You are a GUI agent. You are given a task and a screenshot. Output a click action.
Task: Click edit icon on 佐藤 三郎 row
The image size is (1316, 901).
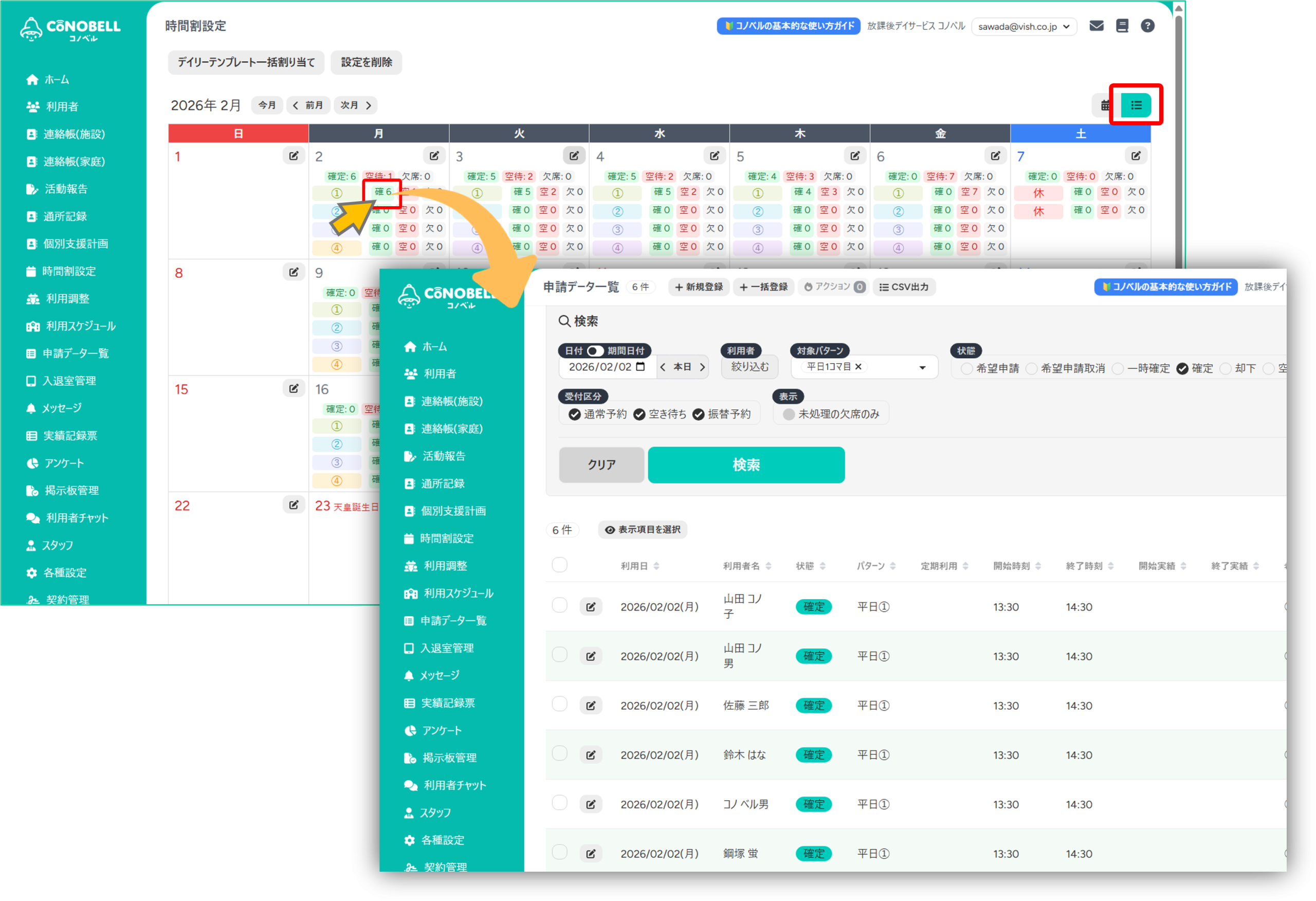(591, 706)
